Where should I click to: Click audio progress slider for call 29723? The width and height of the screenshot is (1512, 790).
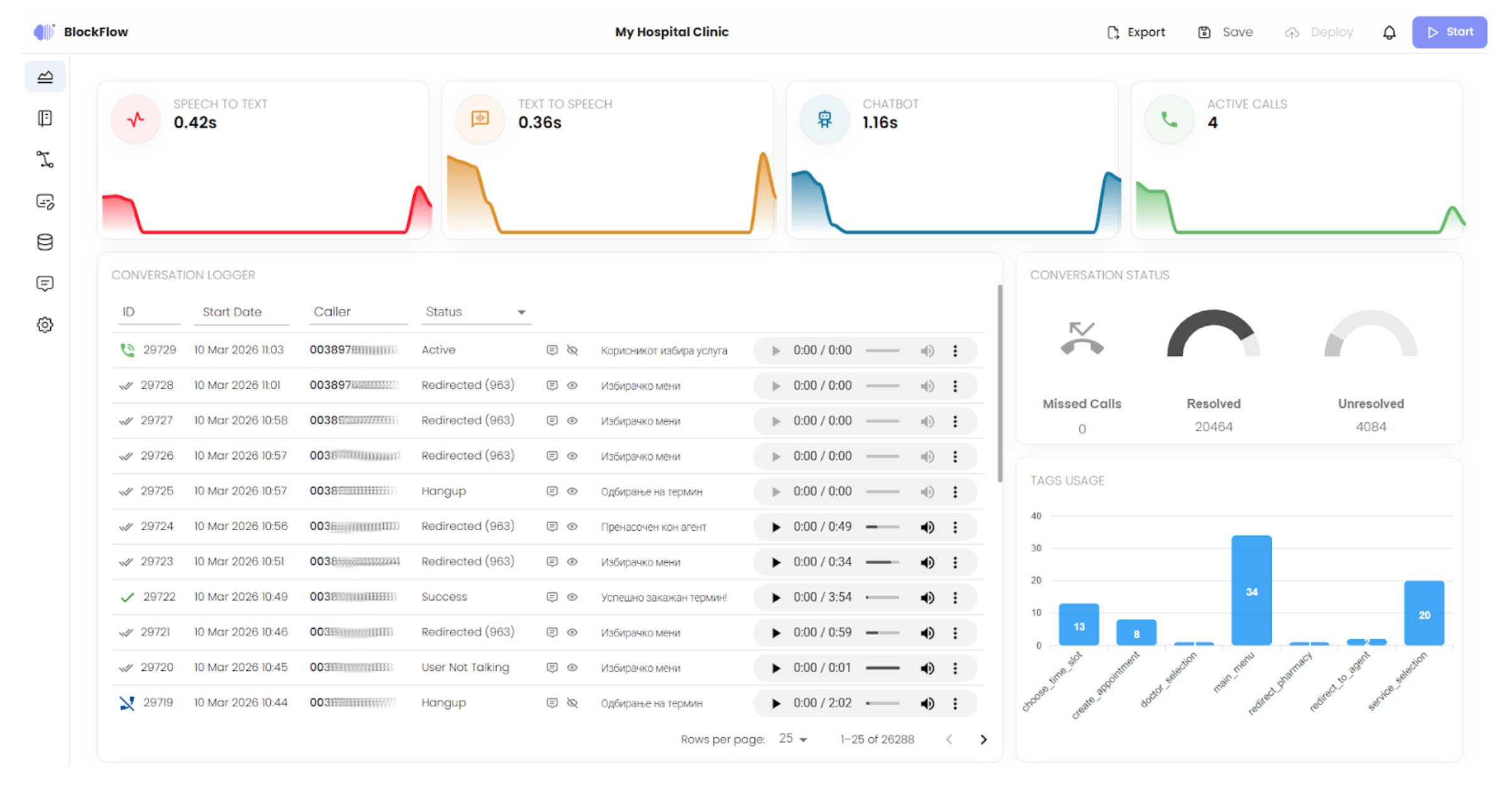click(x=882, y=562)
